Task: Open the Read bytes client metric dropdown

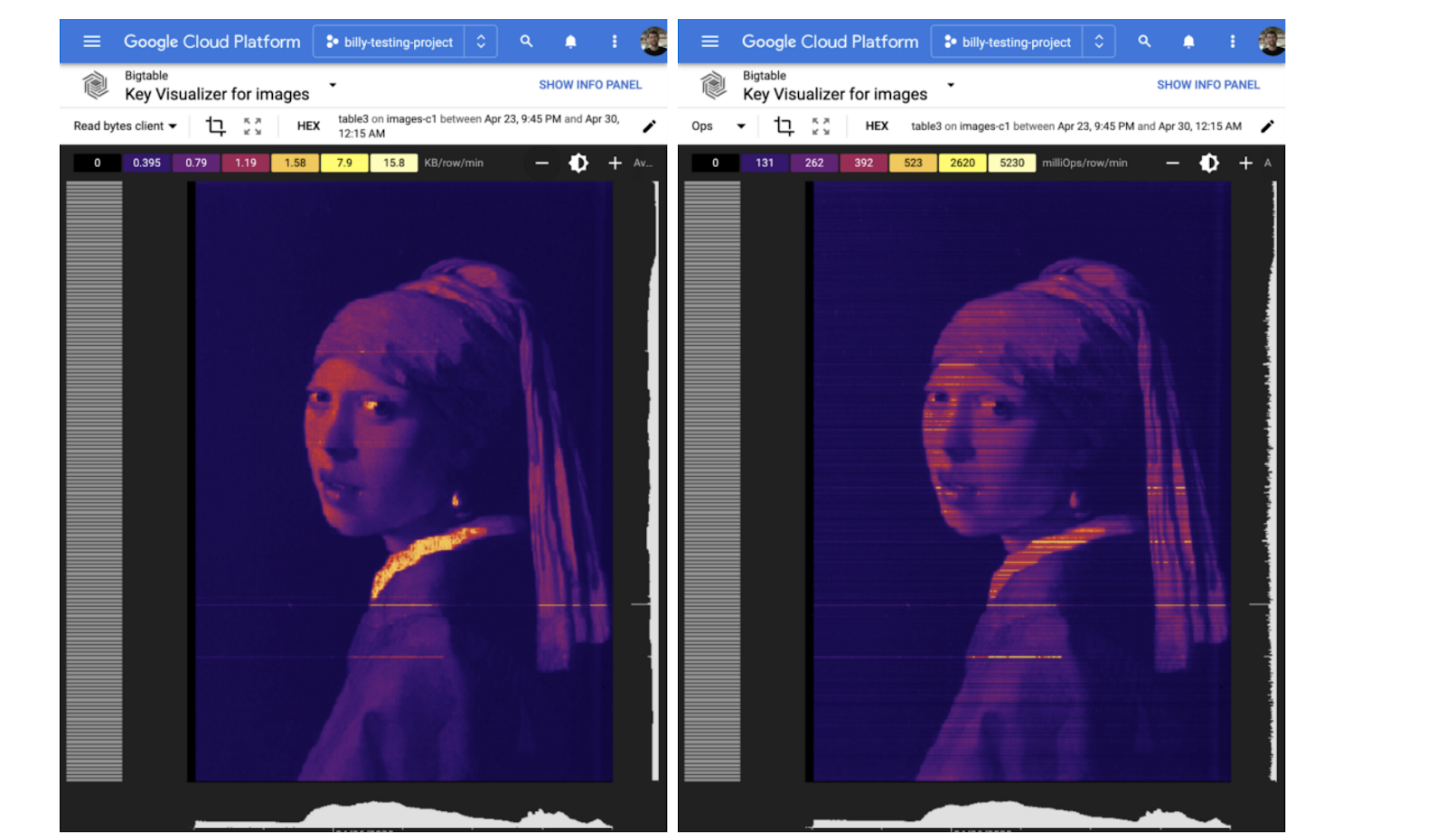Action: pyautogui.click(x=125, y=126)
